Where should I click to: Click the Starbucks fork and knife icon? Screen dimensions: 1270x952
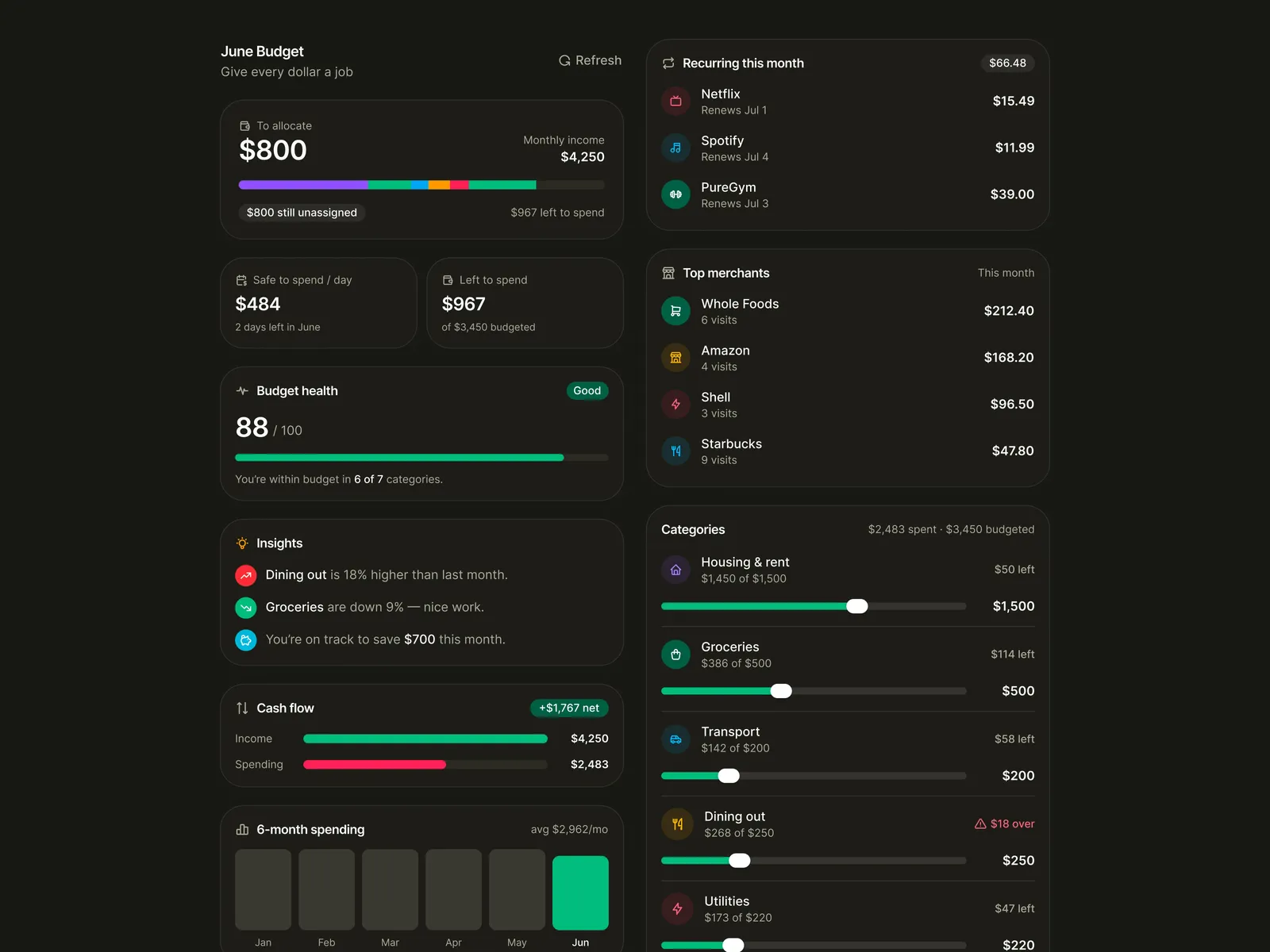pyautogui.click(x=675, y=451)
